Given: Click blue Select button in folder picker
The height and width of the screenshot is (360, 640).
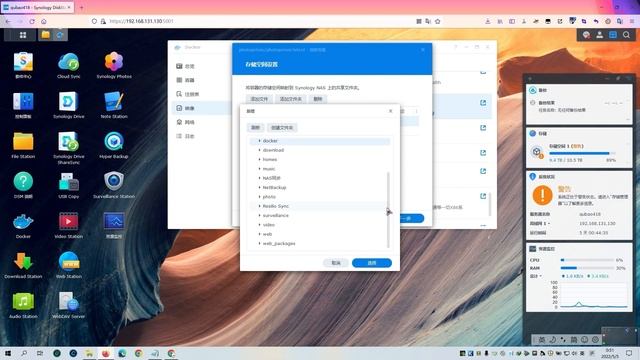Looking at the screenshot, I should pos(372,263).
